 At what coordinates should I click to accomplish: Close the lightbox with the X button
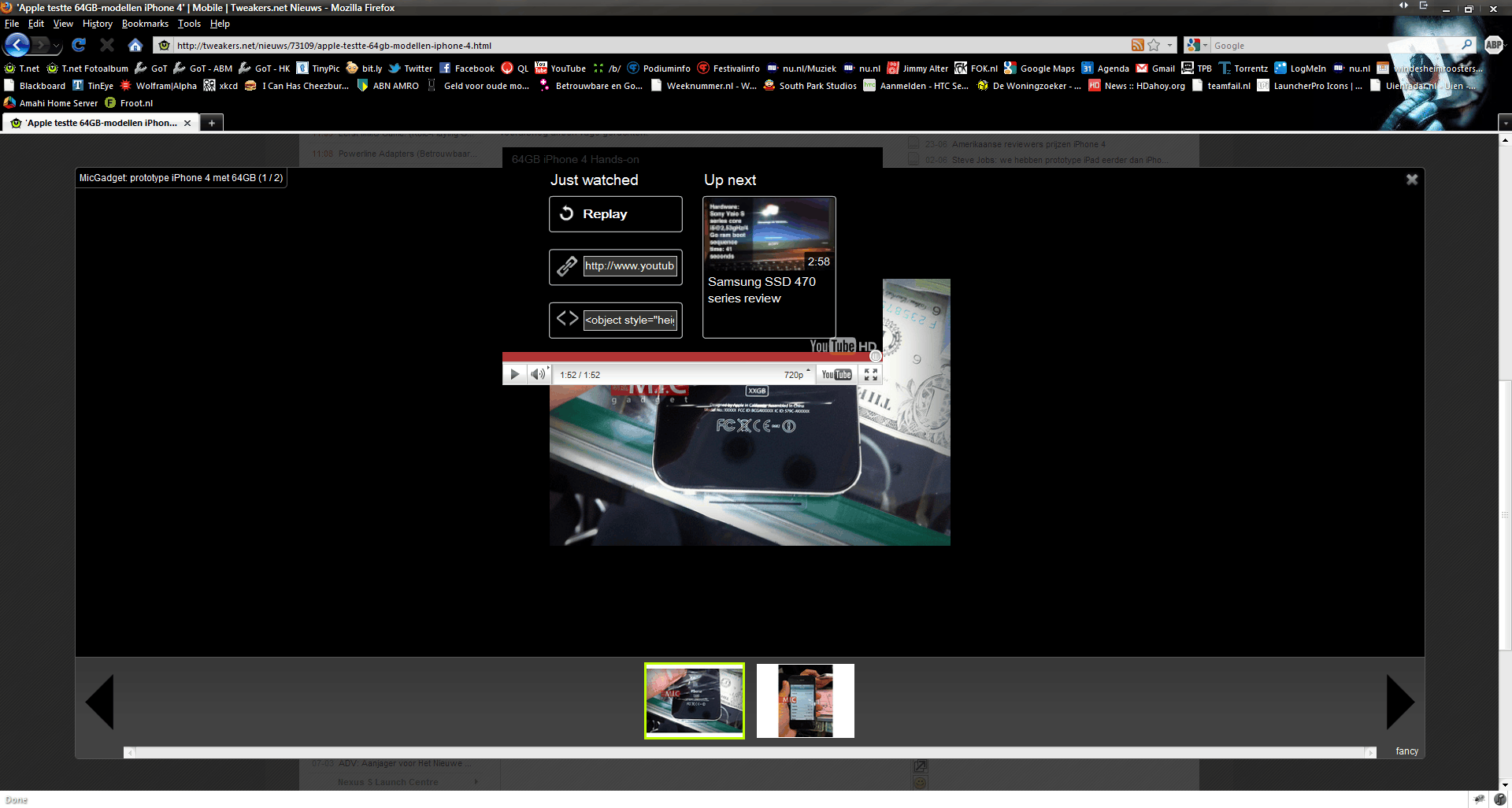[x=1412, y=180]
